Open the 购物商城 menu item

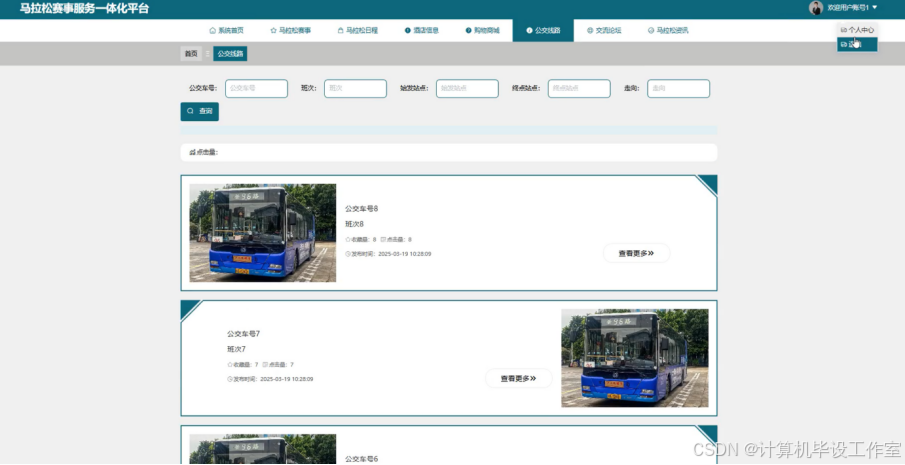coord(483,31)
